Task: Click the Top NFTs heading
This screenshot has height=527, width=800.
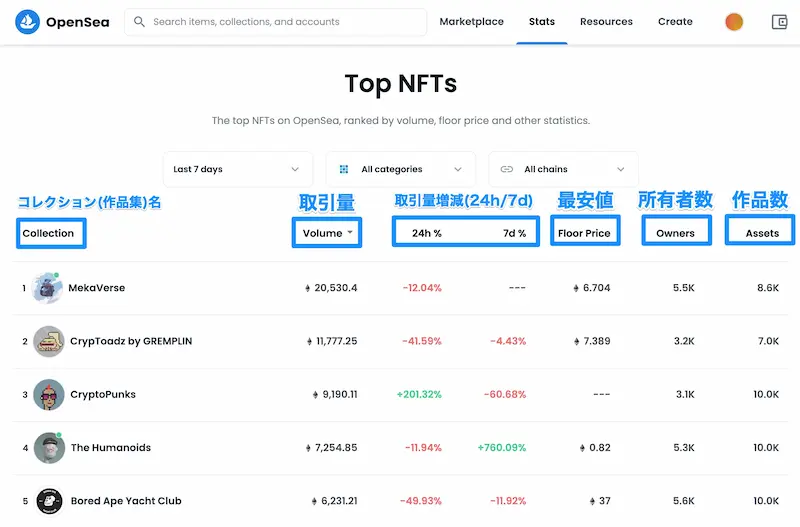Action: point(401,84)
